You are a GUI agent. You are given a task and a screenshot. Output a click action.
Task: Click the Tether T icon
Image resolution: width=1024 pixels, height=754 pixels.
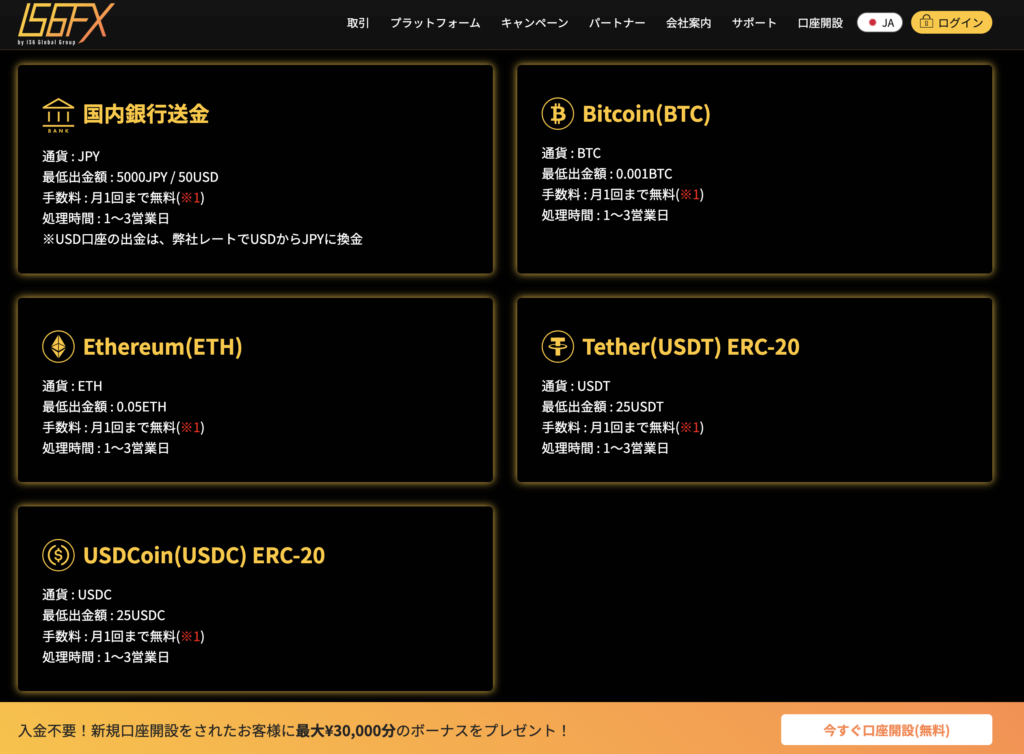click(x=557, y=346)
